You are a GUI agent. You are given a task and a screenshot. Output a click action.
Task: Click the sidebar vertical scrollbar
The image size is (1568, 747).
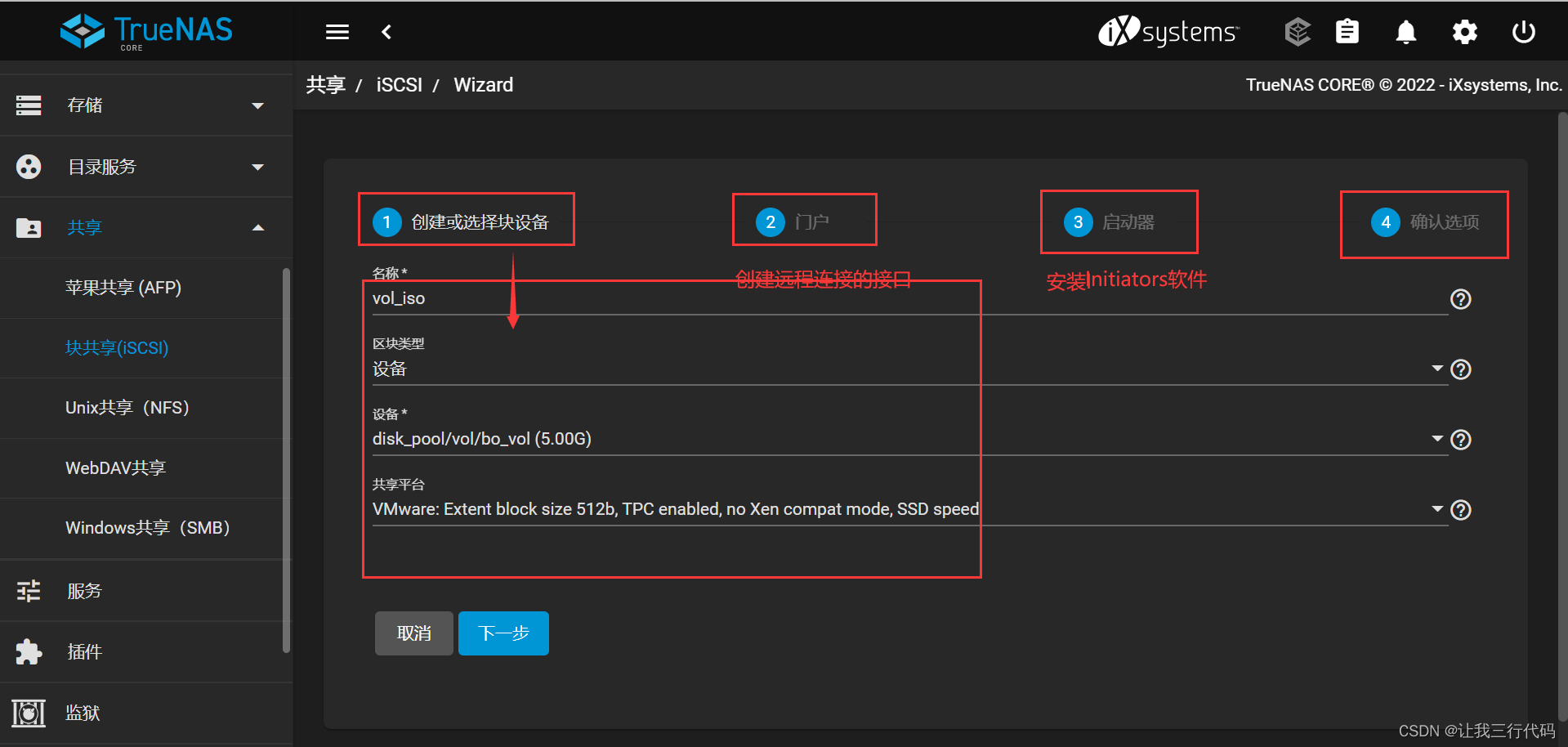[x=286, y=460]
